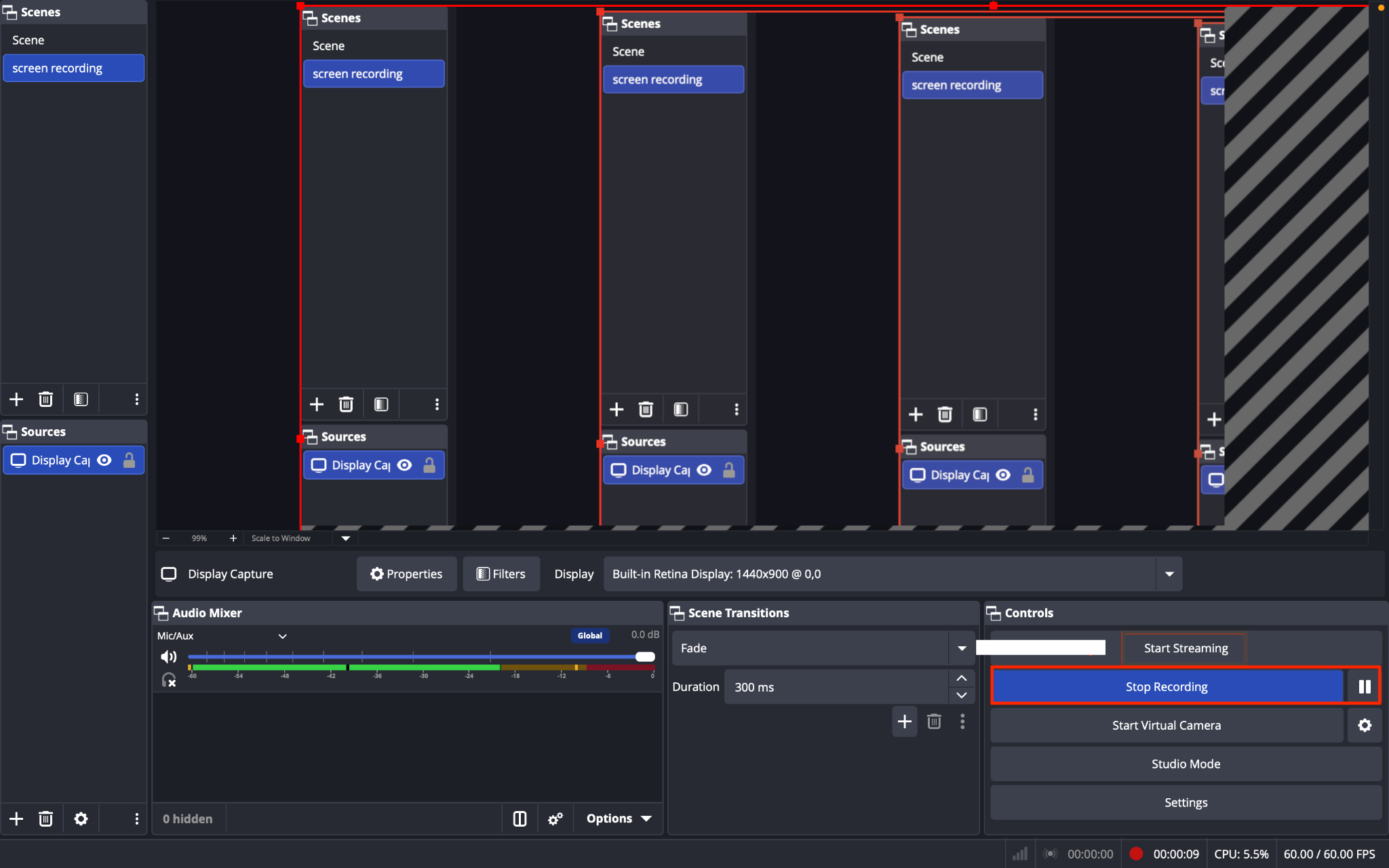
Task: Open Settings from Controls panel
Action: pos(1186,803)
